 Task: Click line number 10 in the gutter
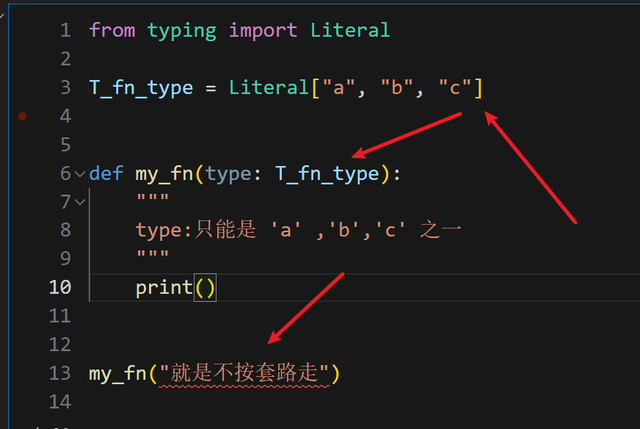pos(60,287)
